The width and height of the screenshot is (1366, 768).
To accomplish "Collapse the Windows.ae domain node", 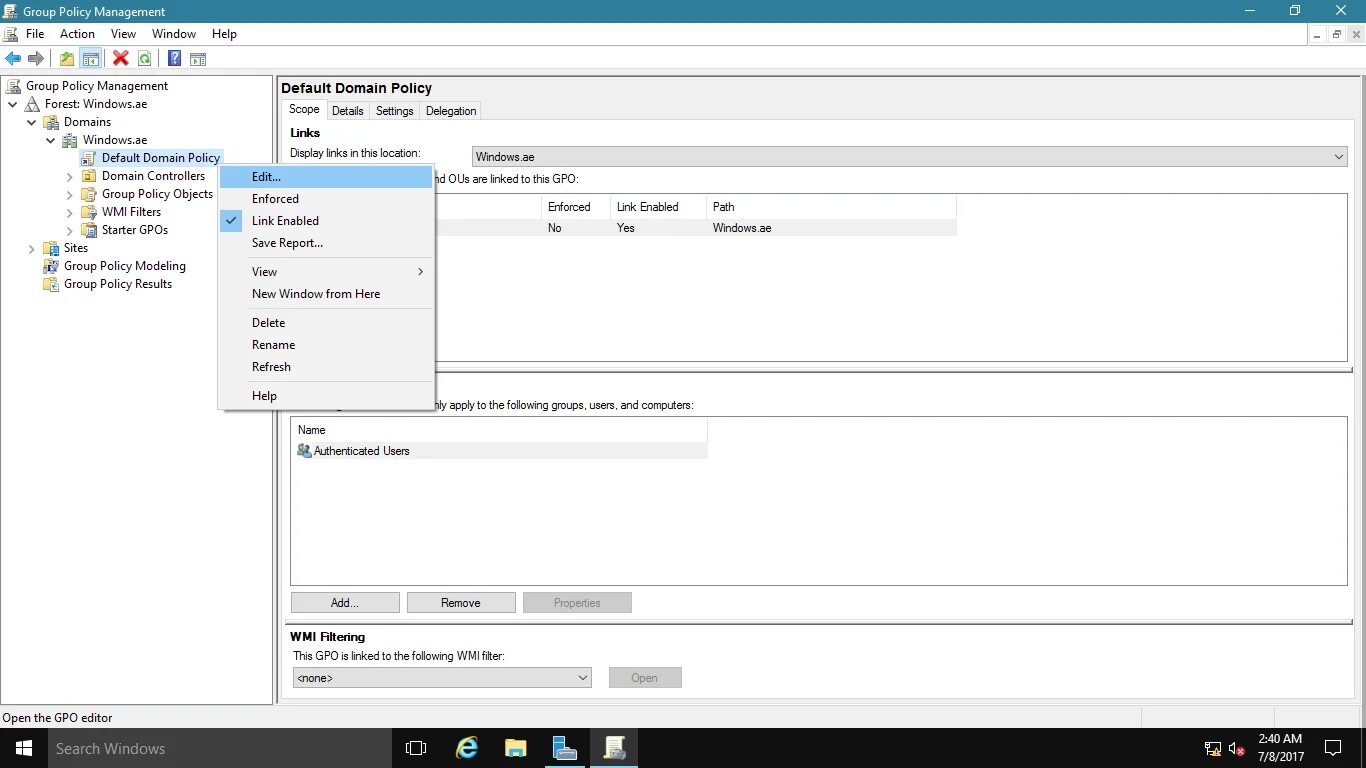I will [x=51, y=140].
